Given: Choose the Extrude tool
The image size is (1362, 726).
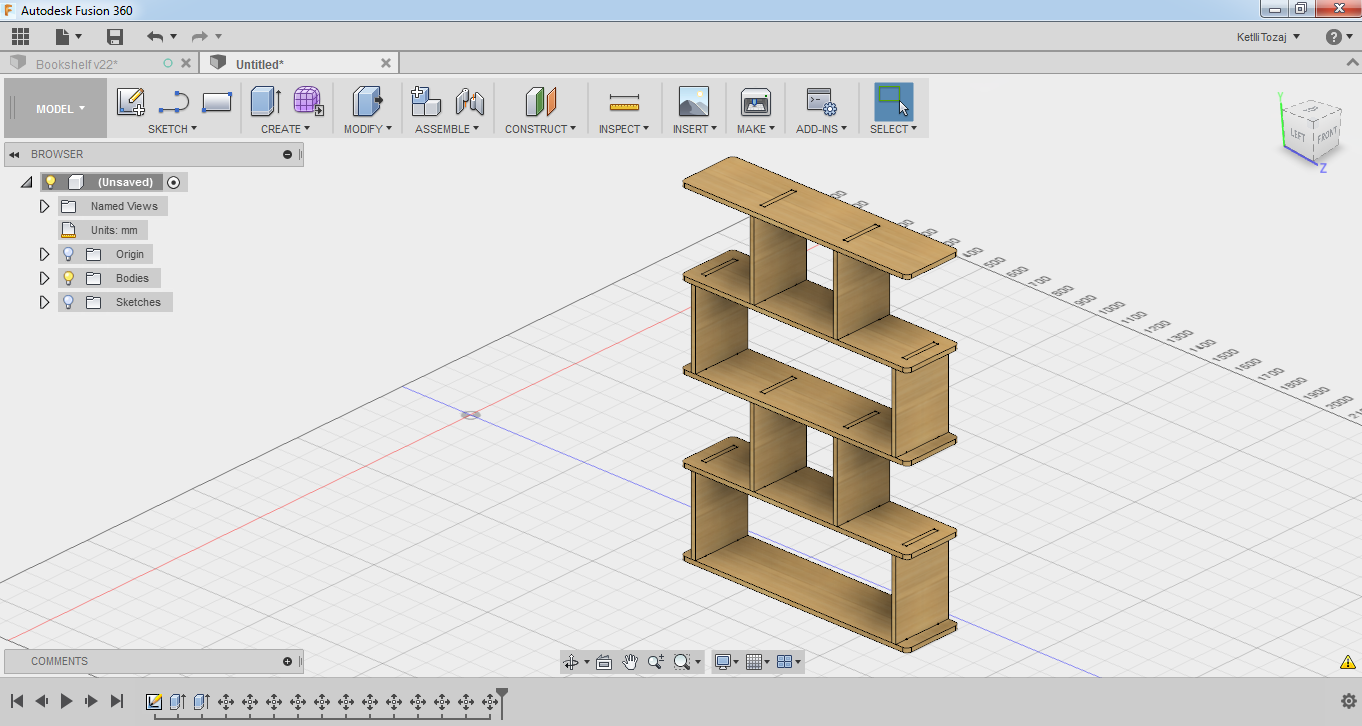Looking at the screenshot, I should [x=266, y=101].
